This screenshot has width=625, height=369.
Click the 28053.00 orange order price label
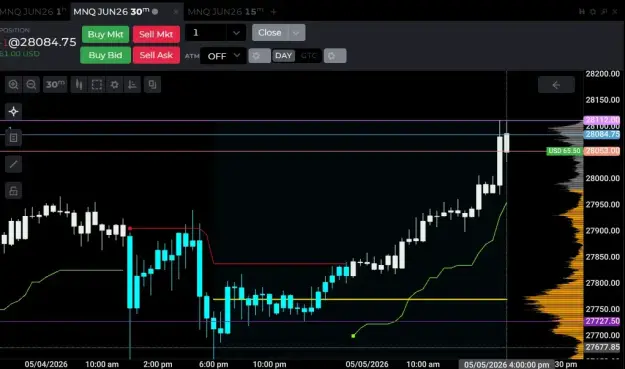click(x=602, y=151)
